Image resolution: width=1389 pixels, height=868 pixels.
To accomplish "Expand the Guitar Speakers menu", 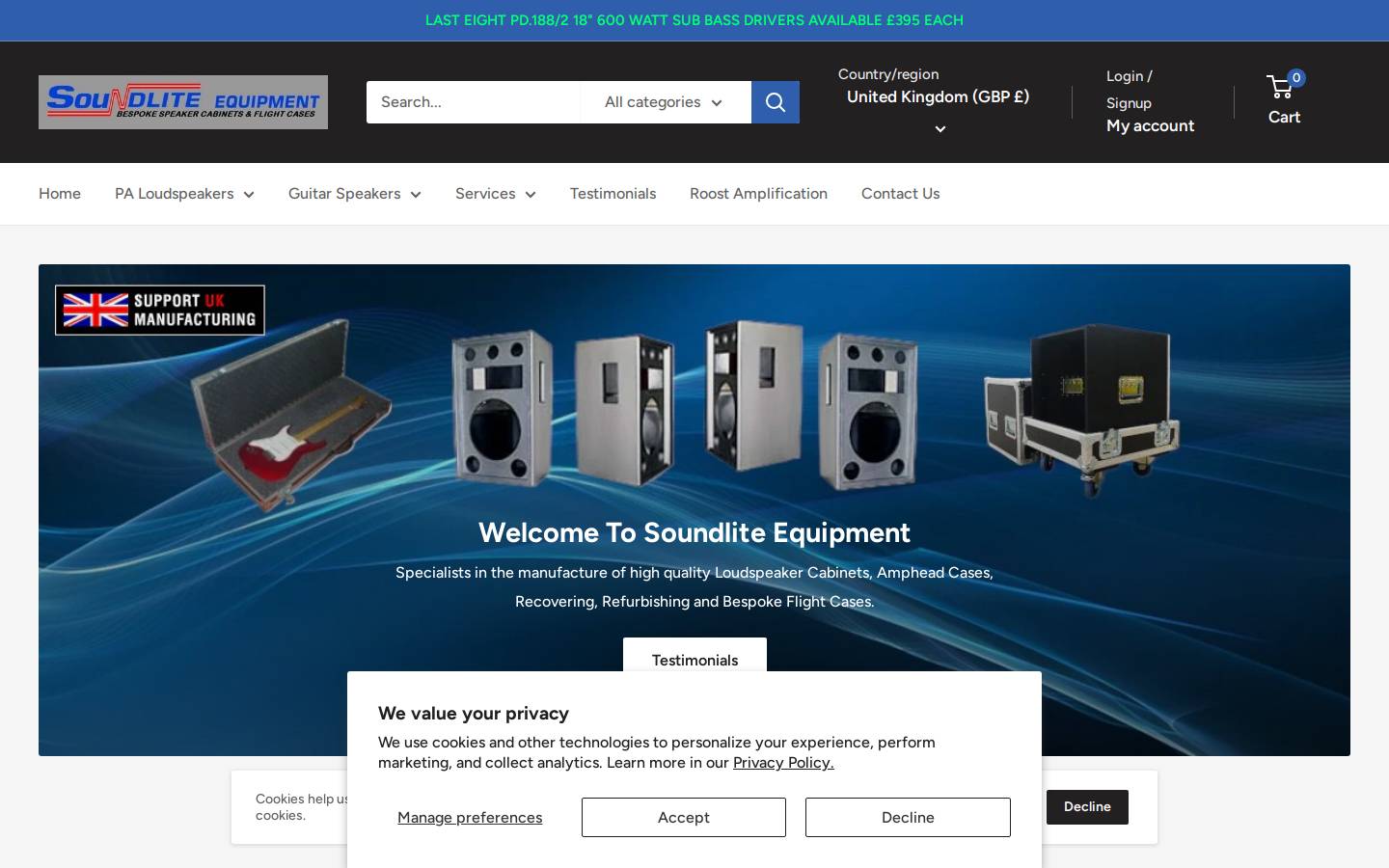I will click(355, 194).
